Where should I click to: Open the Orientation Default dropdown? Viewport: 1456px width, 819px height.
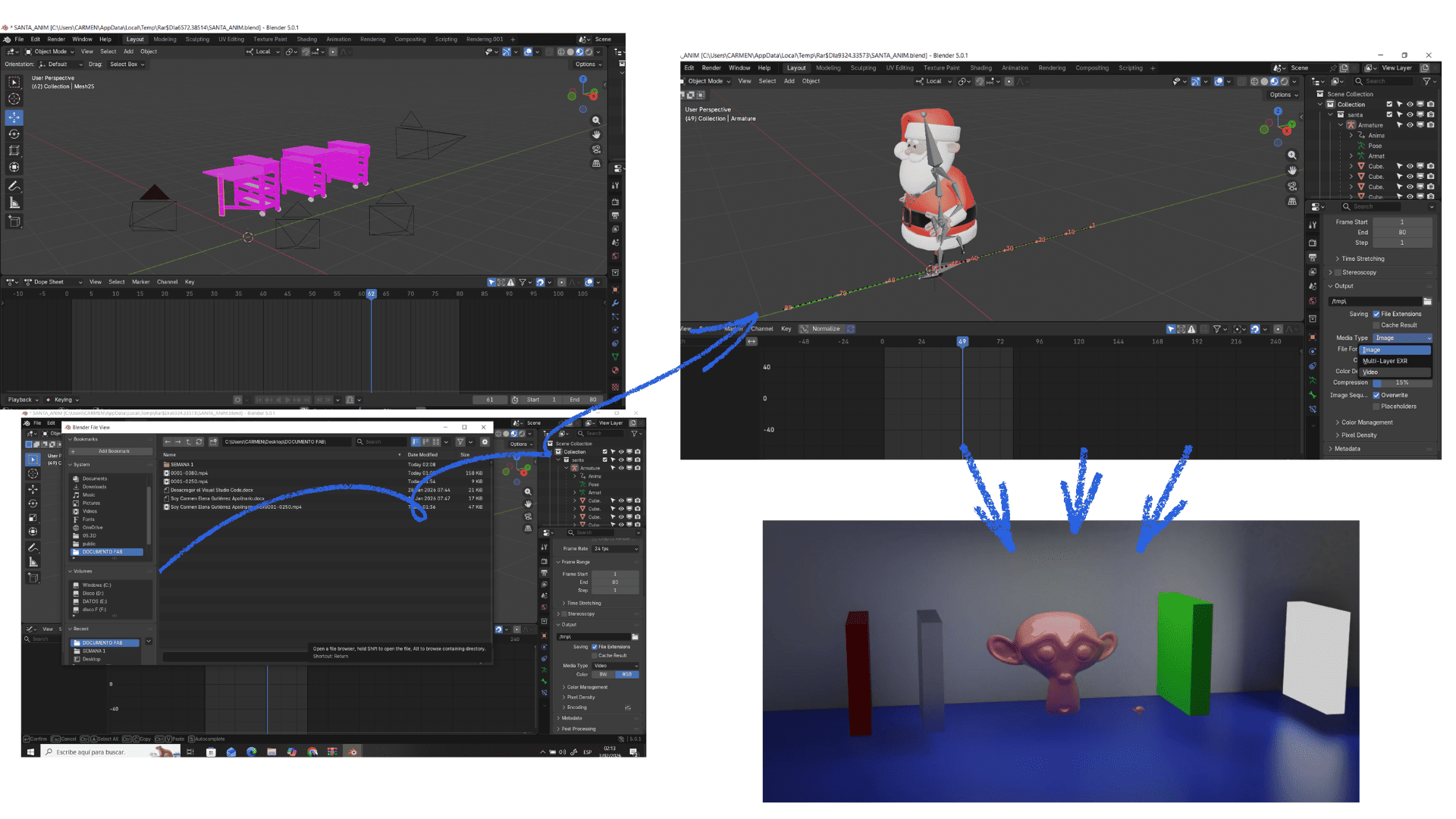coord(62,64)
